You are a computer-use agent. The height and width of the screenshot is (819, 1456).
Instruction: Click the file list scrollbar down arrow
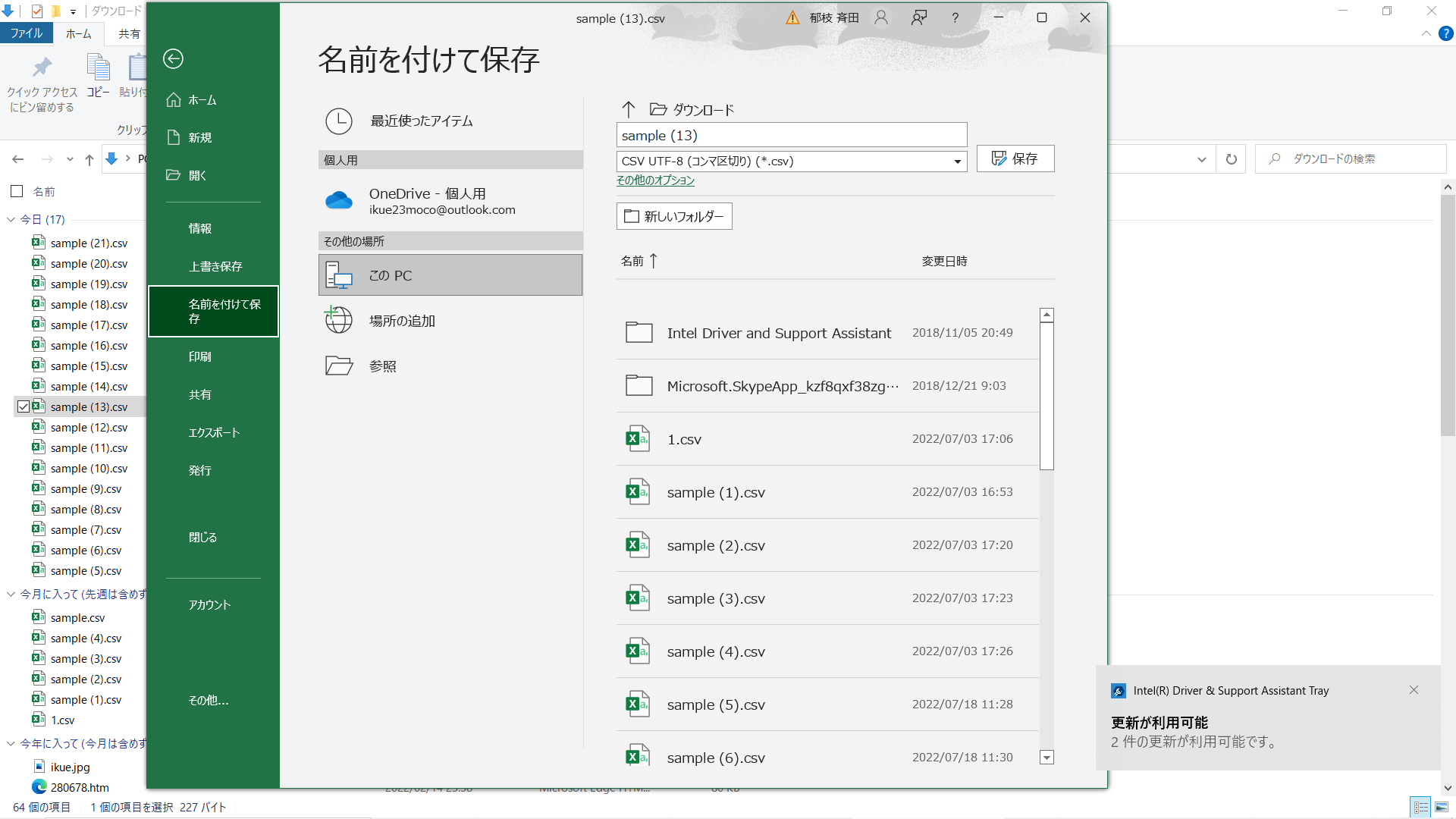1046,757
